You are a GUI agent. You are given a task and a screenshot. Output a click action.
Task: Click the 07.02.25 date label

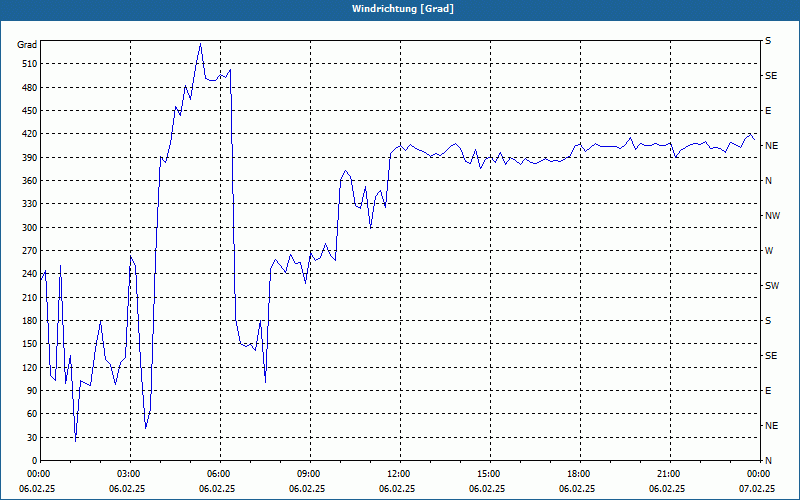click(757, 488)
